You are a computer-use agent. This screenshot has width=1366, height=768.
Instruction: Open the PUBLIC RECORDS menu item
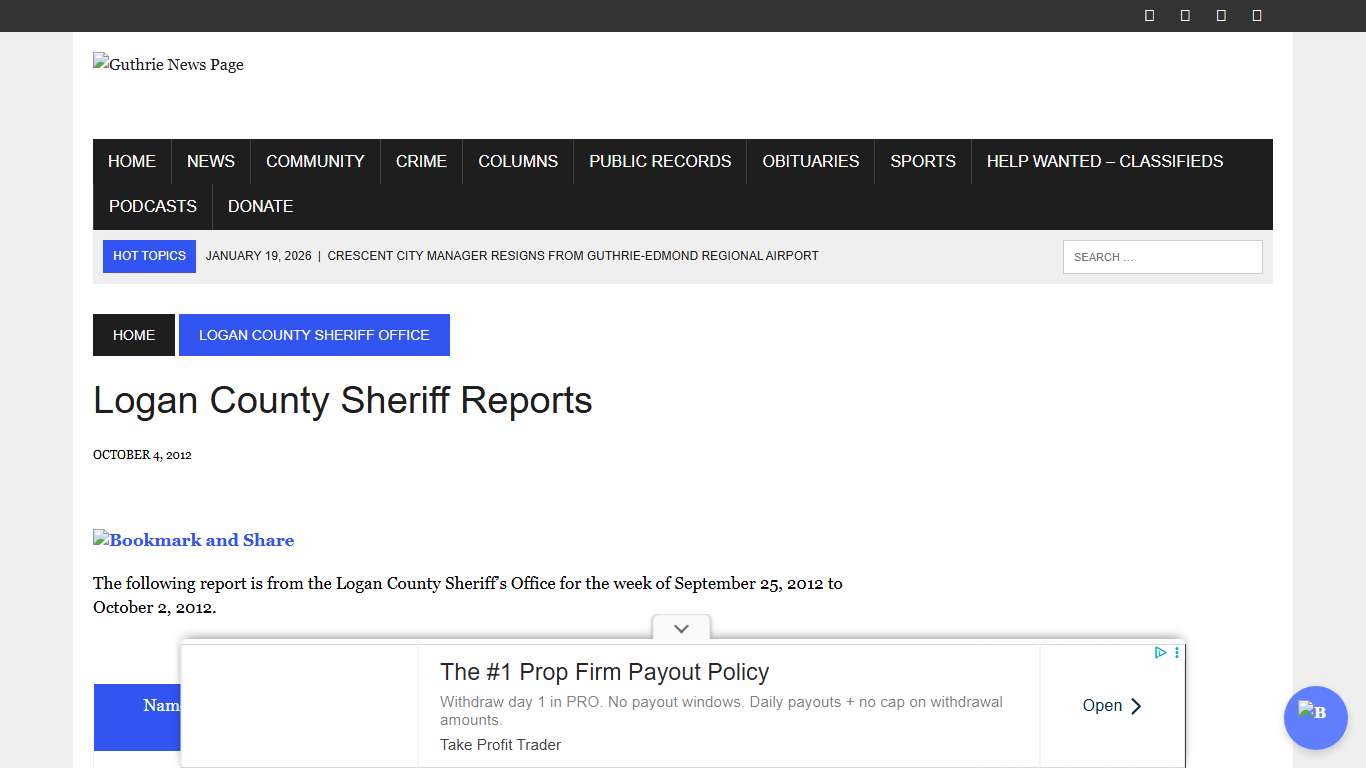point(659,161)
